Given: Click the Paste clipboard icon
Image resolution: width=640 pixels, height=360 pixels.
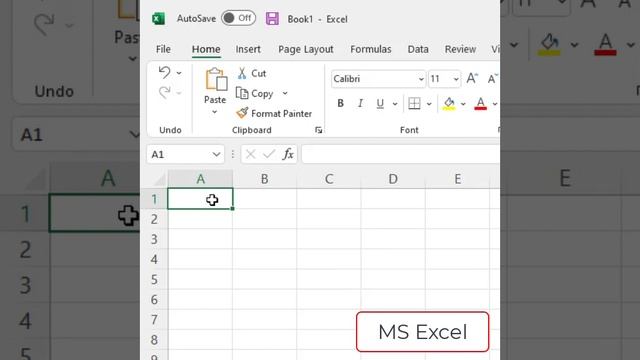Looking at the screenshot, I should coord(216,80).
